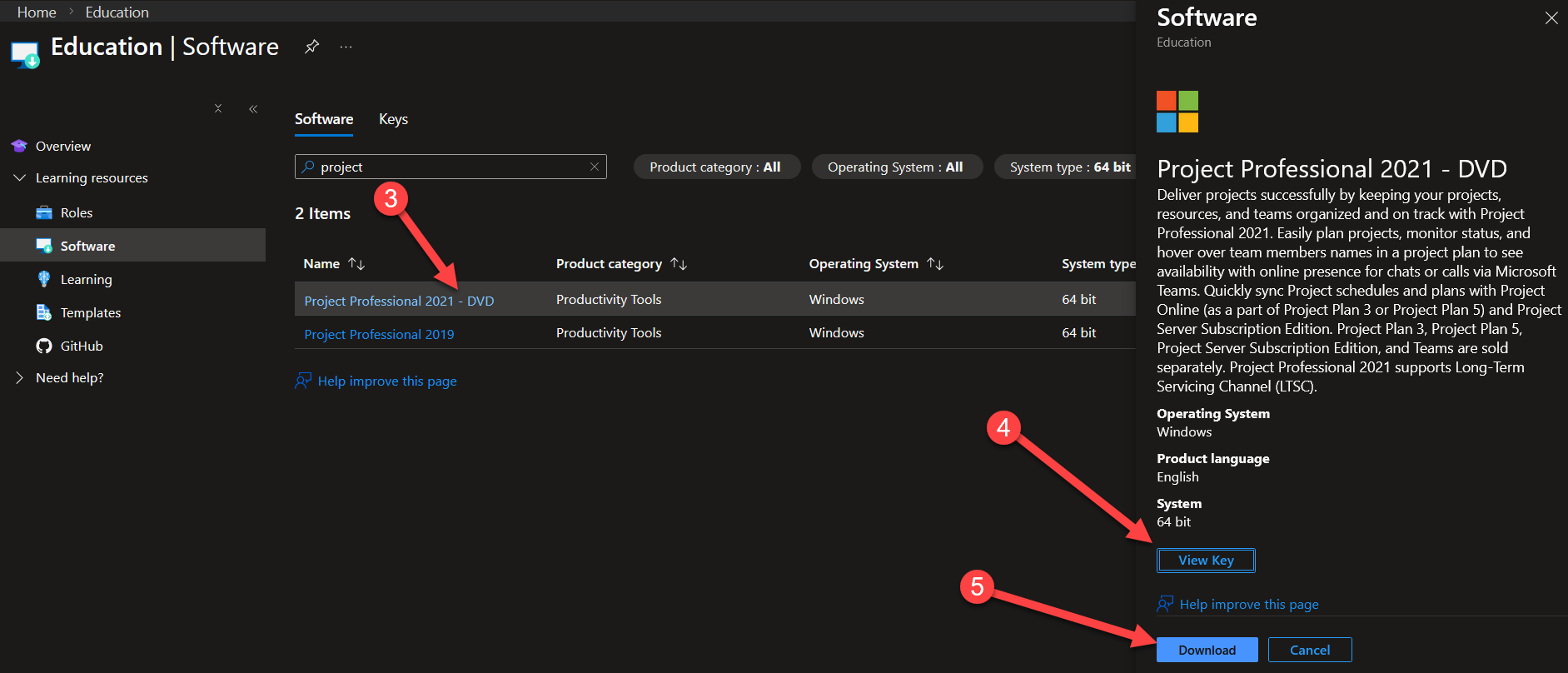
Task: Focus the project search field
Action: (x=450, y=167)
